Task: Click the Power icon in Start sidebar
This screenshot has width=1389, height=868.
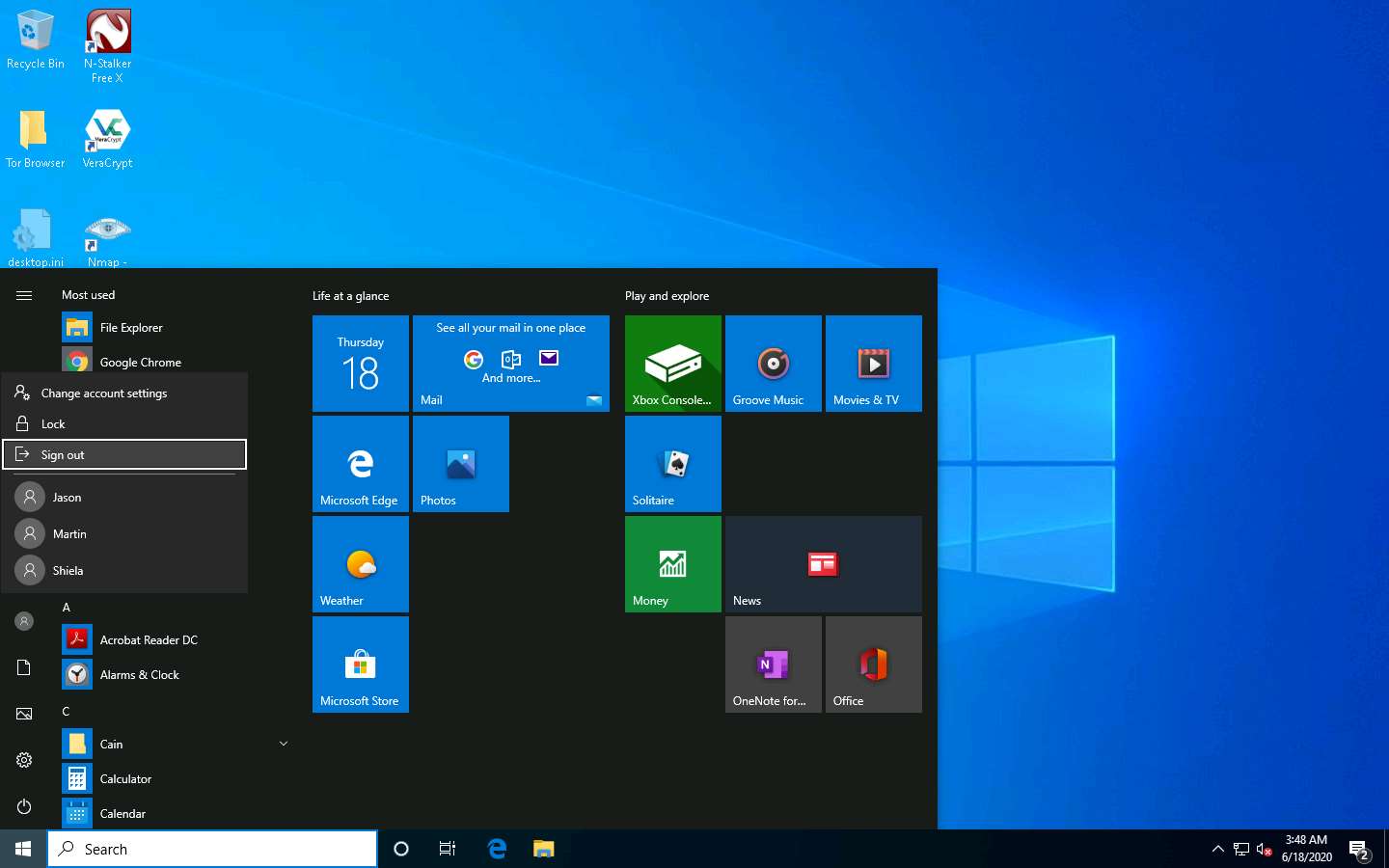Action: point(24,806)
